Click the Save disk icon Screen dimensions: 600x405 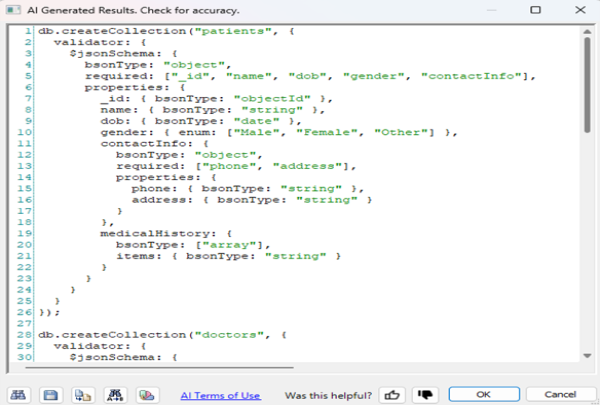pos(53,394)
